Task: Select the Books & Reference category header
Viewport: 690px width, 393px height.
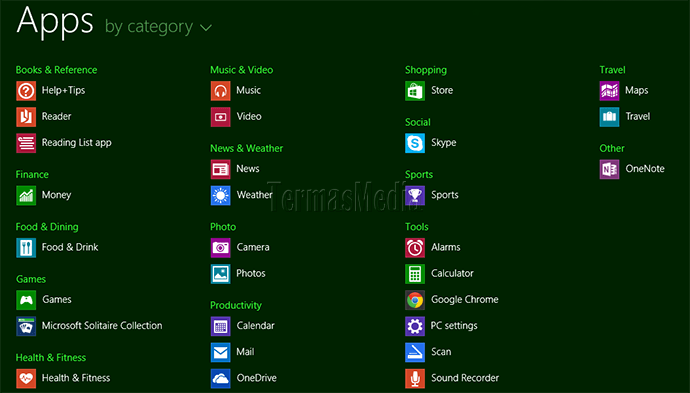Action: pyautogui.click(x=56, y=70)
